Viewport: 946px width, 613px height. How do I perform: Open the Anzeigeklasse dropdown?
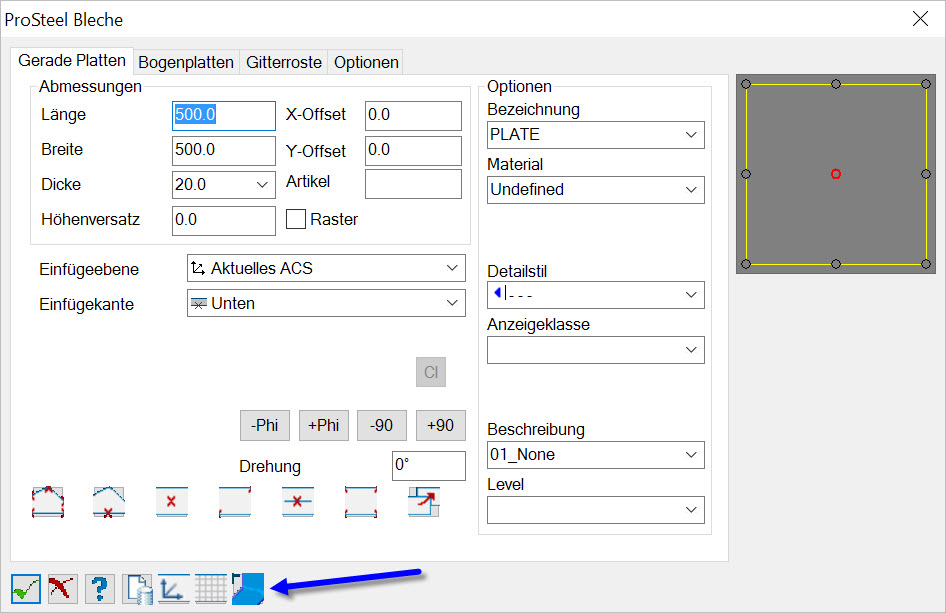[x=595, y=350]
